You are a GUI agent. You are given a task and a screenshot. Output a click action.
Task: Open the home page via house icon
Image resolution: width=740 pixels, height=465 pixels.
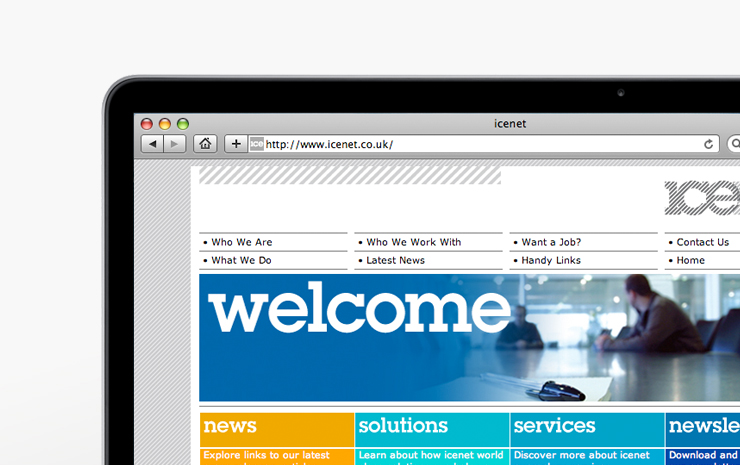coord(205,144)
